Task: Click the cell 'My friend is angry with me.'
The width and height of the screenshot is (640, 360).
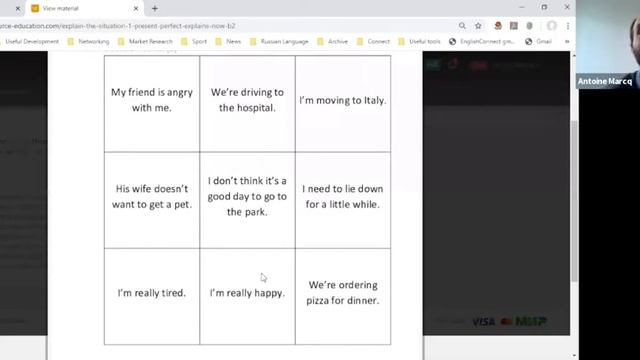Action: [152, 104]
